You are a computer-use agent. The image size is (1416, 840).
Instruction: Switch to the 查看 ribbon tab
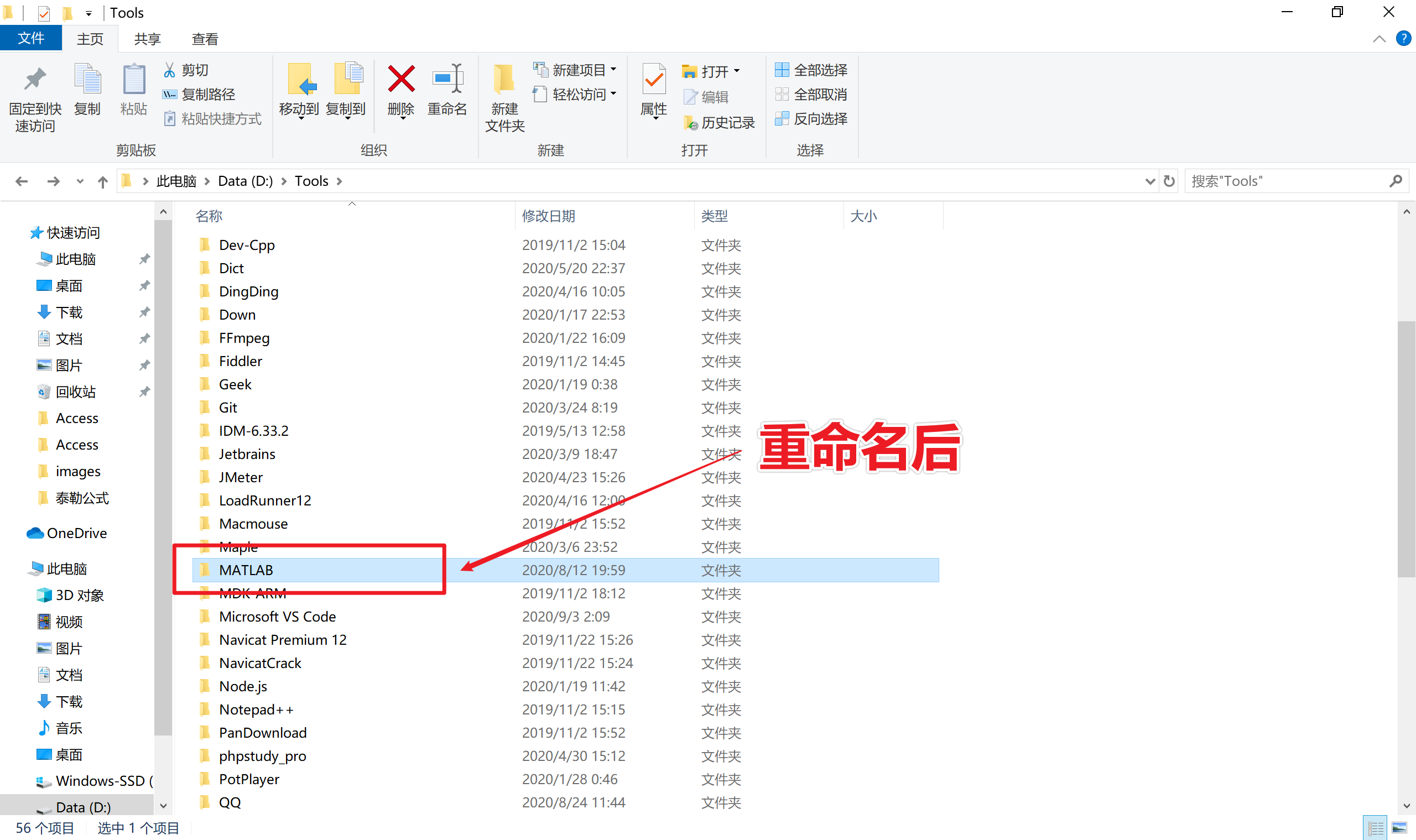tap(205, 39)
